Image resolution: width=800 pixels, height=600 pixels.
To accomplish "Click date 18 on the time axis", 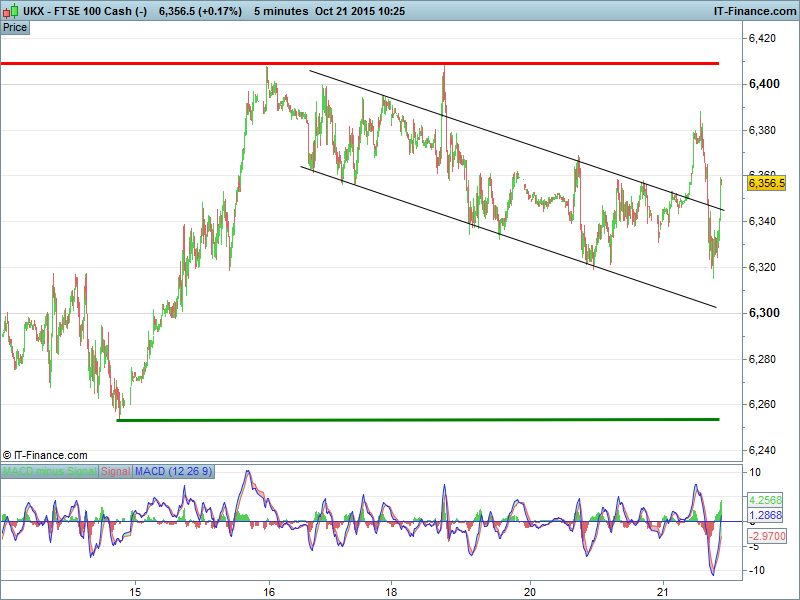I will pos(391,591).
